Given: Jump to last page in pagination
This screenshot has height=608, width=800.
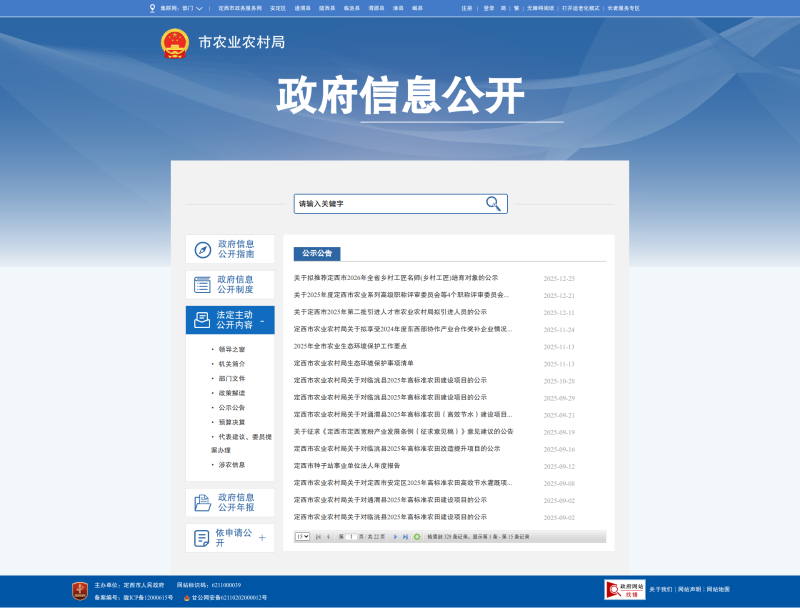Looking at the screenshot, I should coord(405,537).
